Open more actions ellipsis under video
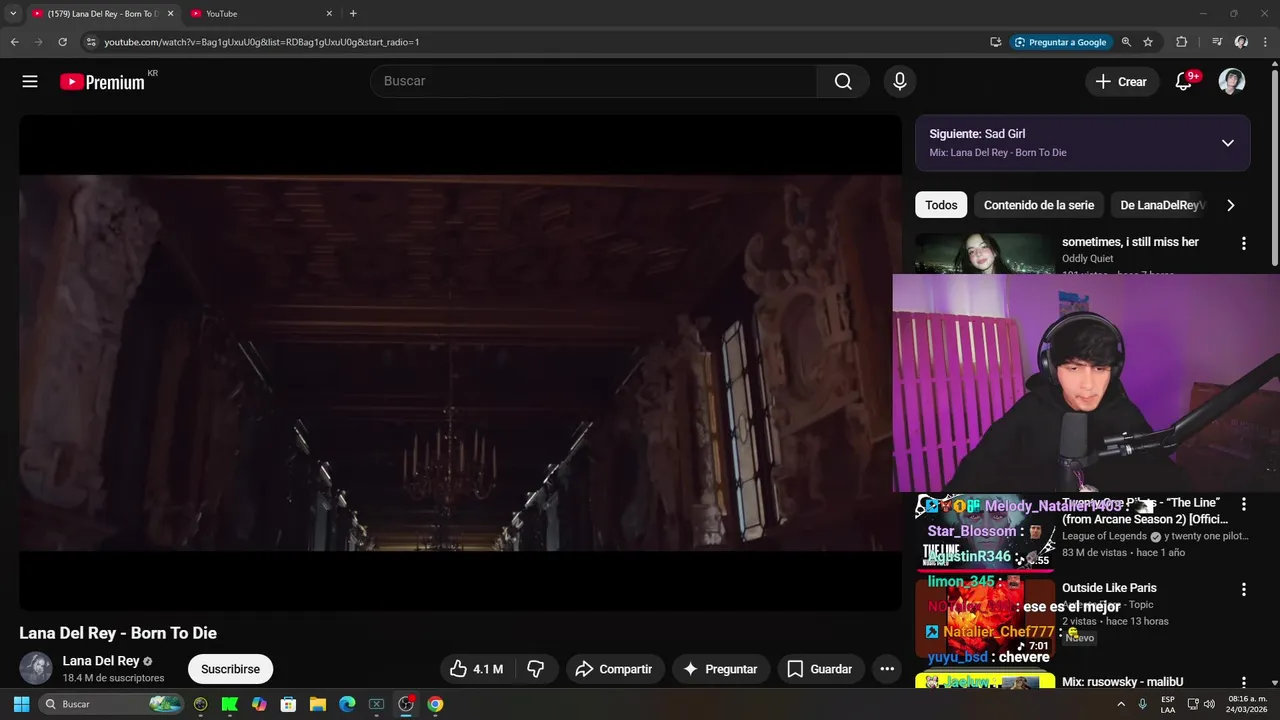Viewport: 1280px width, 720px height. (x=887, y=669)
